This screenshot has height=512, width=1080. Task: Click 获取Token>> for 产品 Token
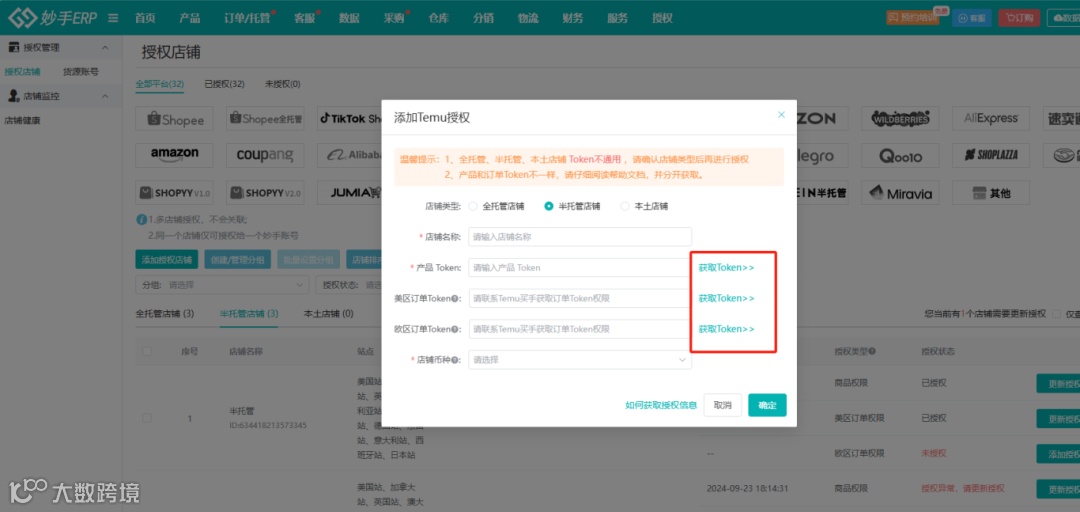click(x=726, y=267)
